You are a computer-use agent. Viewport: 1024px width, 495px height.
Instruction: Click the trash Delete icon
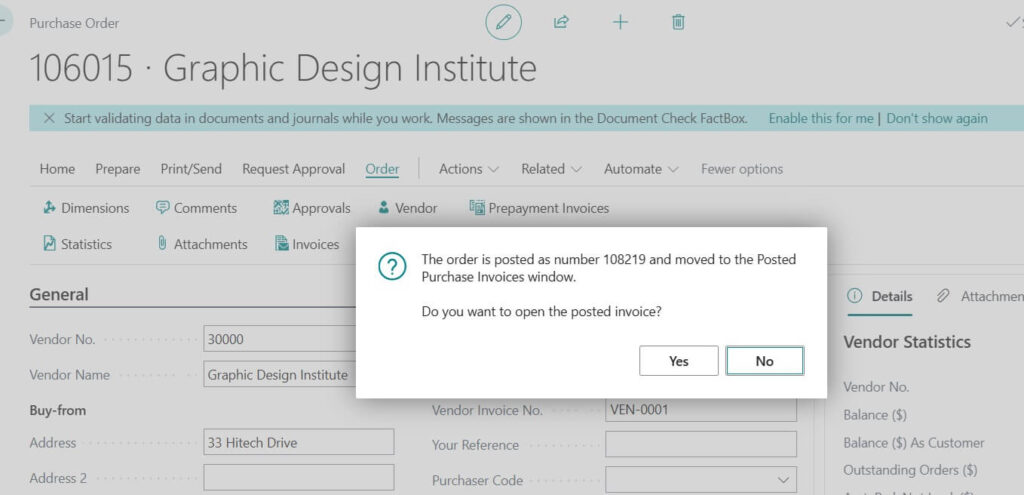pyautogui.click(x=678, y=22)
